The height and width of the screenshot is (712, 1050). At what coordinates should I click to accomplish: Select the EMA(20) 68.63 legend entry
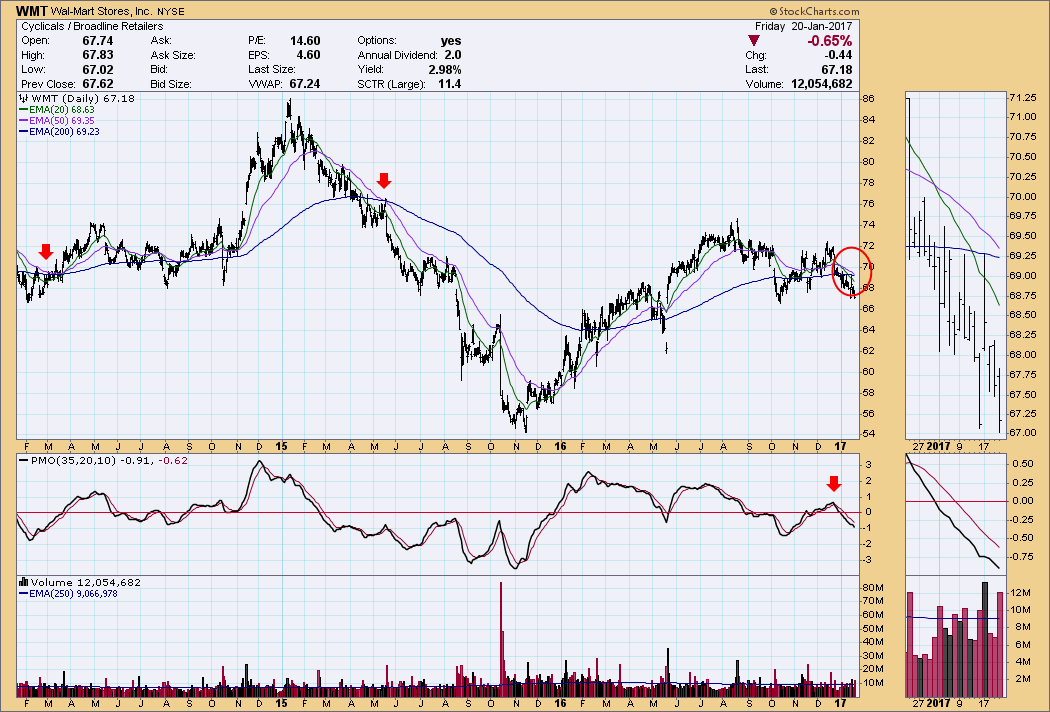(57, 109)
